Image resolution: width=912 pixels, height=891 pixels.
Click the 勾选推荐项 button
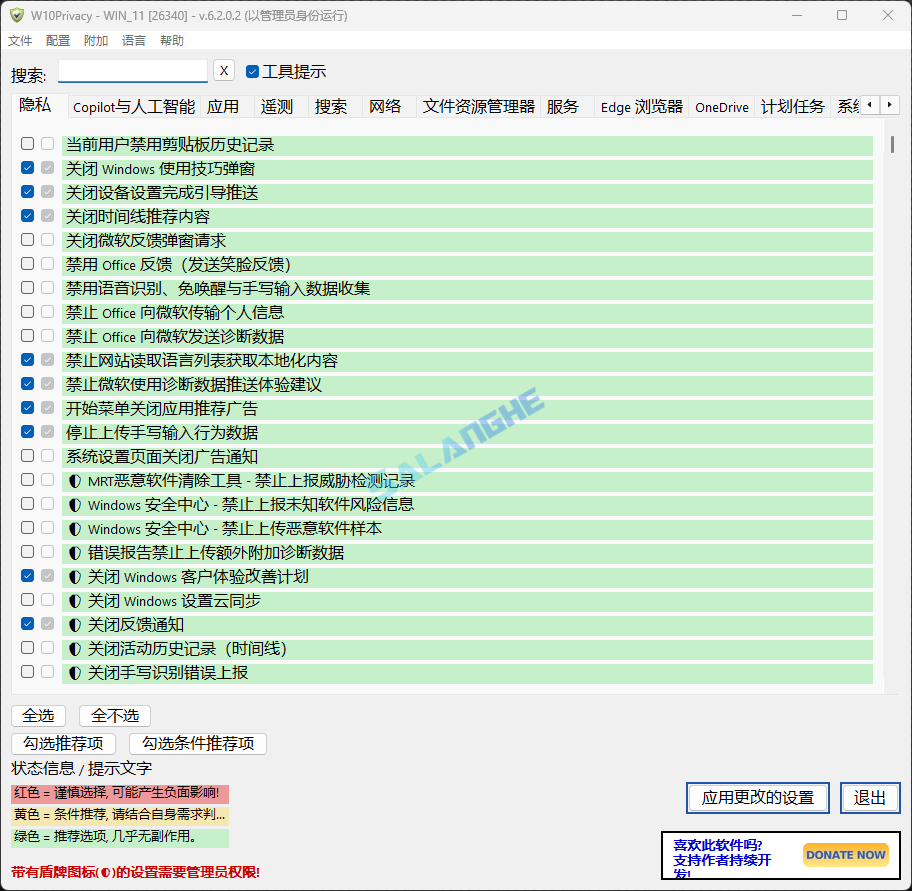coord(63,743)
